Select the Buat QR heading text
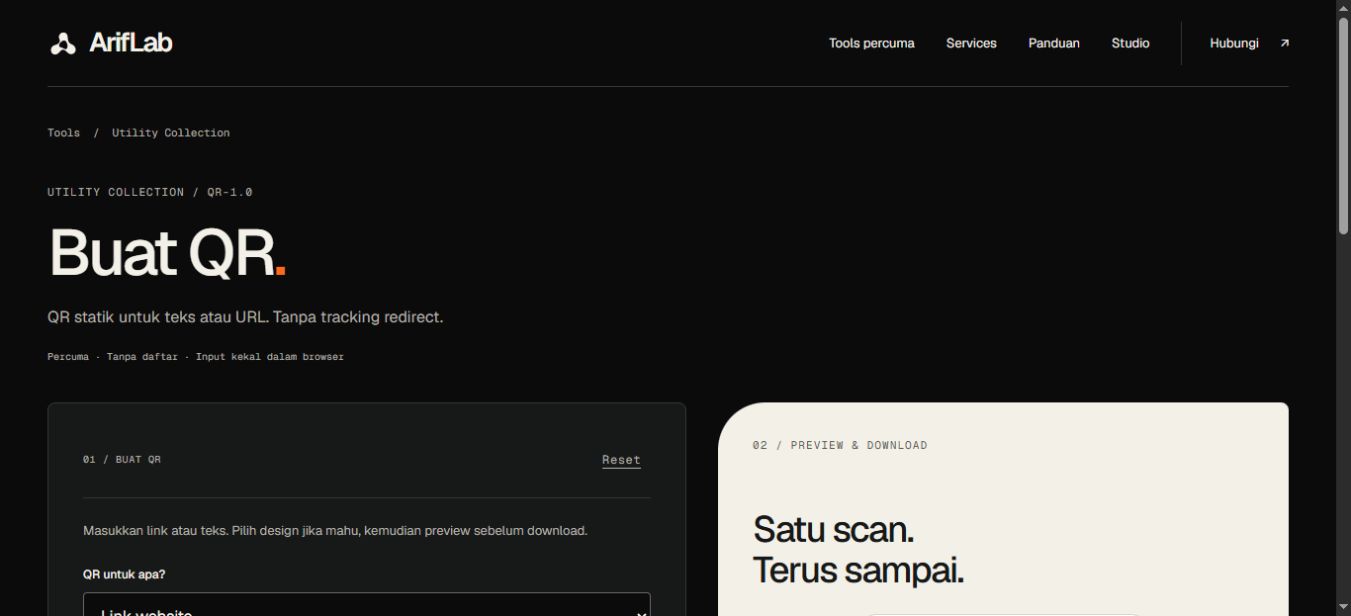 (167, 252)
